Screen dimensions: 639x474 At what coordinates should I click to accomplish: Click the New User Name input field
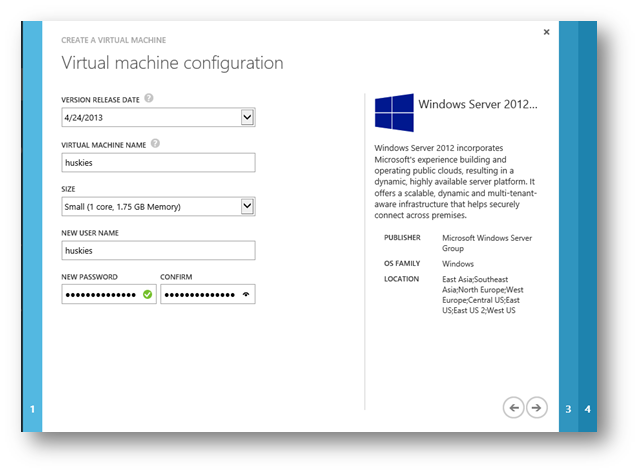(159, 250)
